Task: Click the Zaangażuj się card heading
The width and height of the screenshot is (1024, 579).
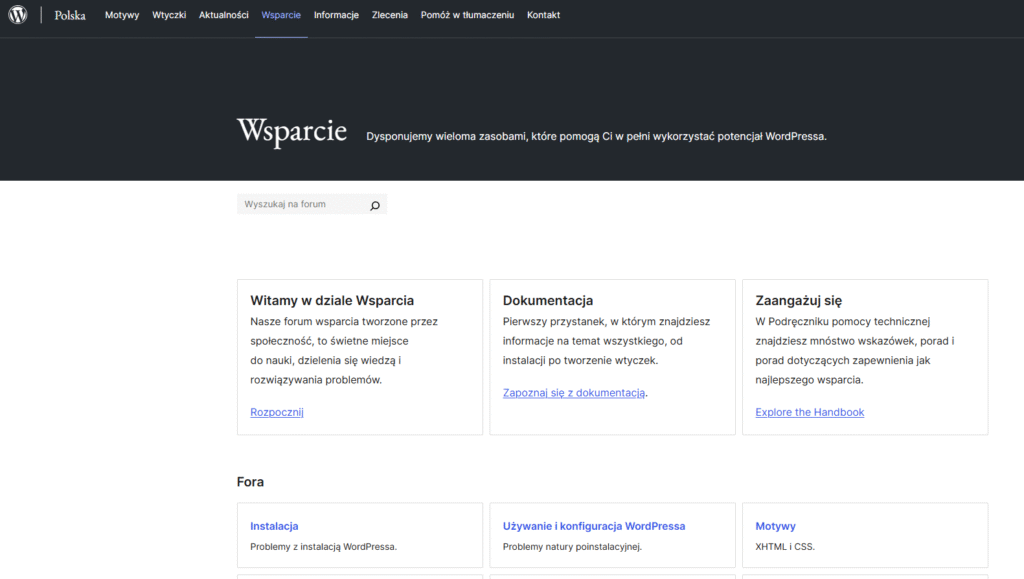Action: tap(799, 300)
